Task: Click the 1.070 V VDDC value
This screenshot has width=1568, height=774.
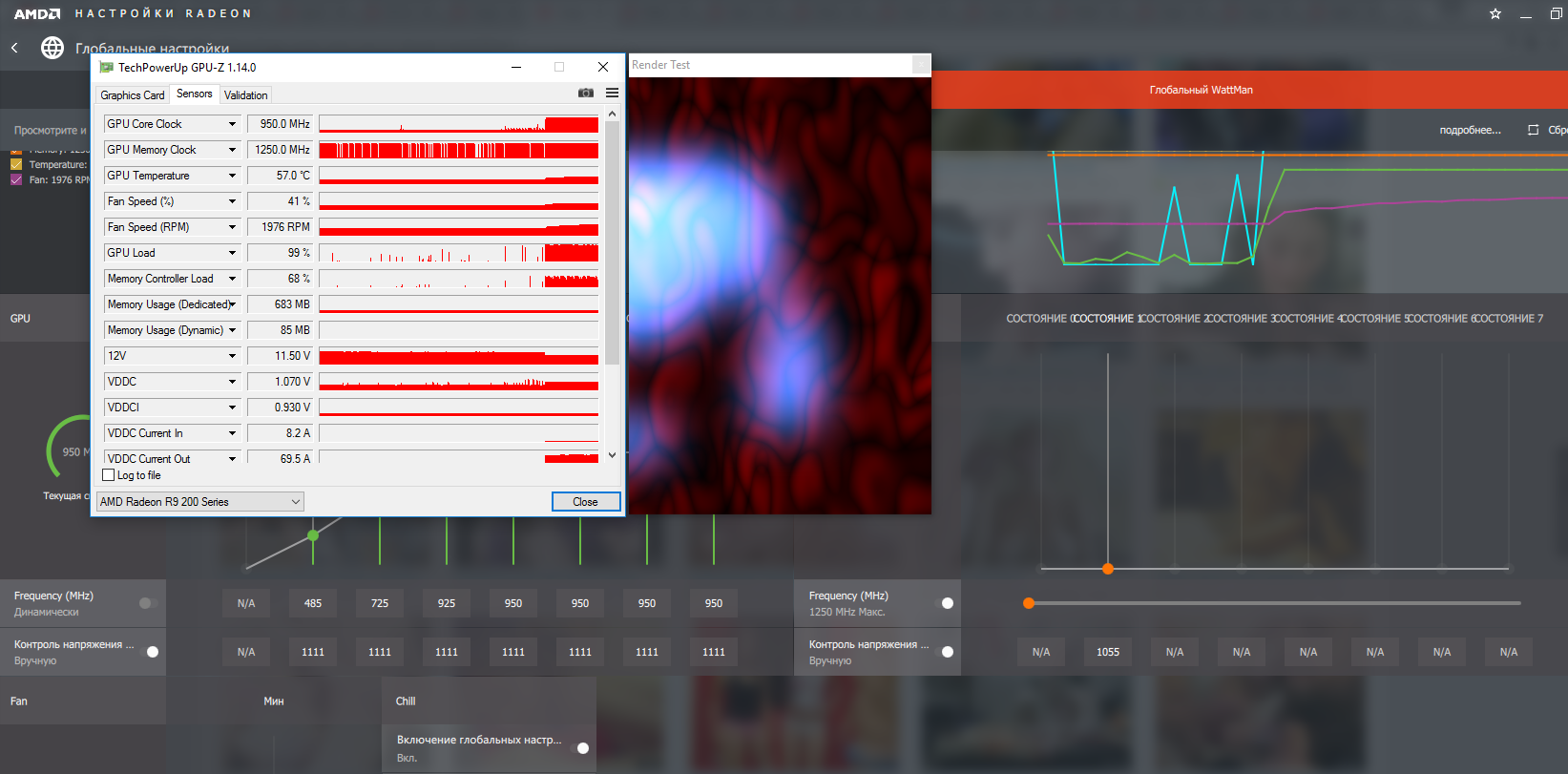Action: 281,382
